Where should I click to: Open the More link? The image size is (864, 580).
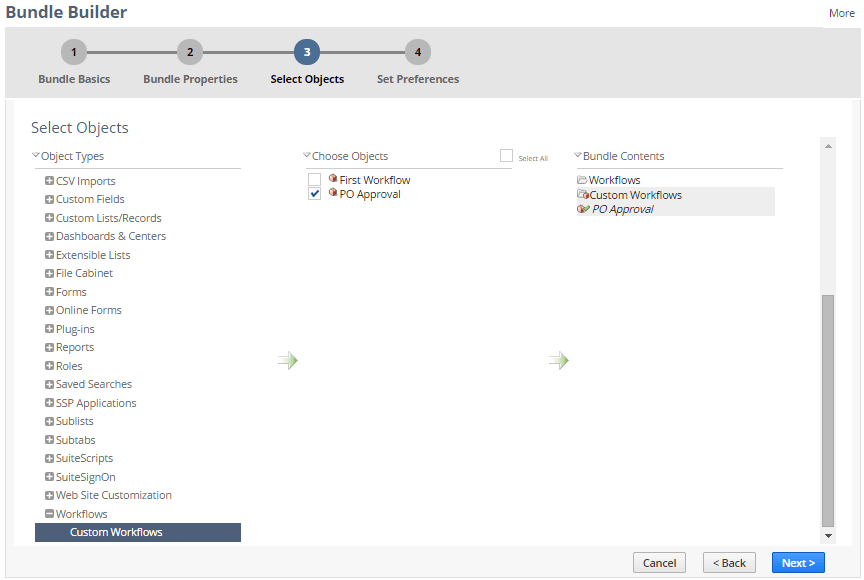842,13
